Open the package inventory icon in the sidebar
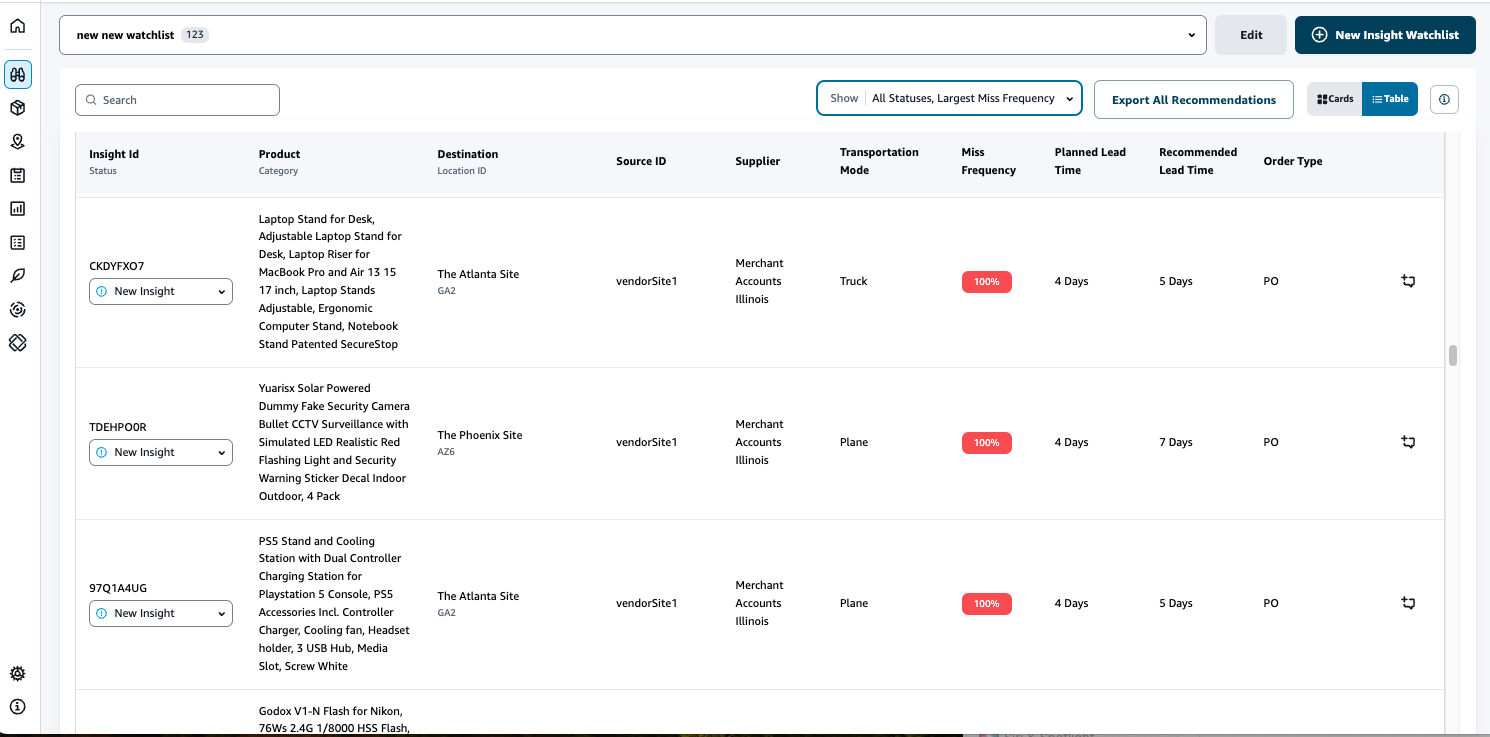Image resolution: width=1490 pixels, height=737 pixels. (17, 107)
